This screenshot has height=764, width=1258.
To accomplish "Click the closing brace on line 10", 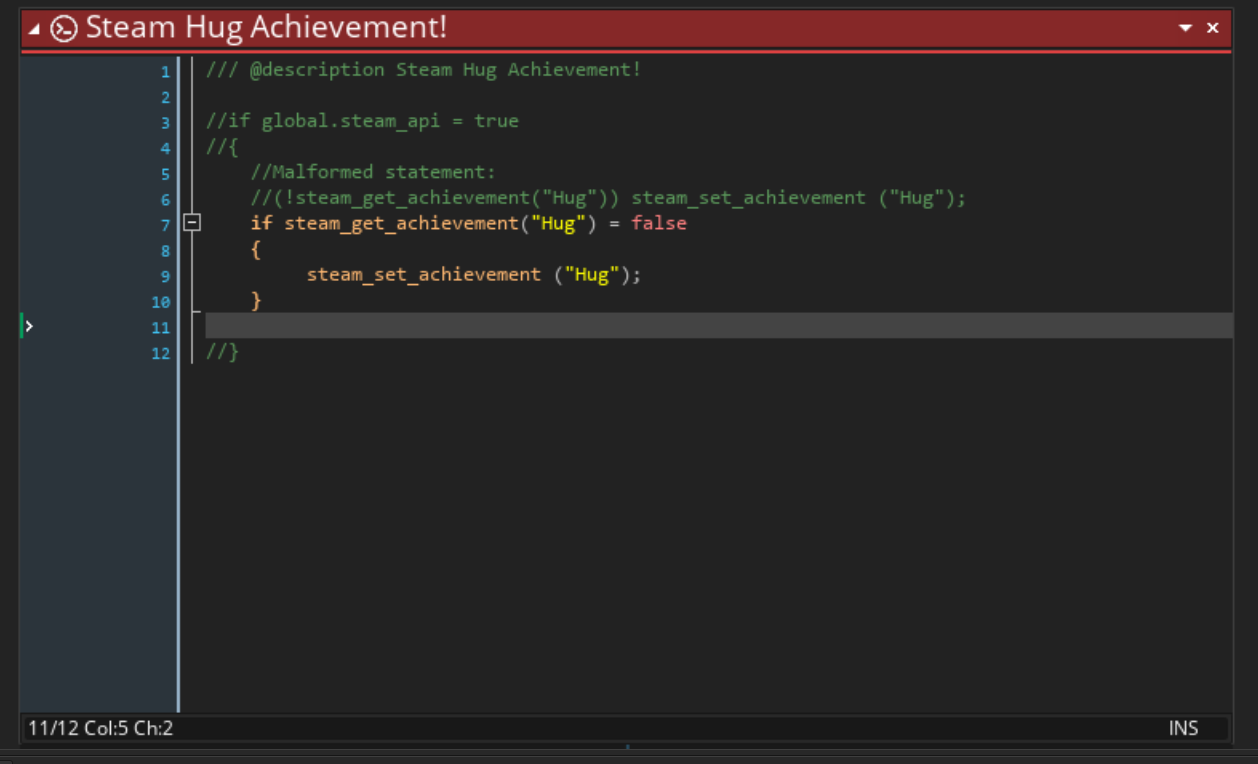I will 256,300.
